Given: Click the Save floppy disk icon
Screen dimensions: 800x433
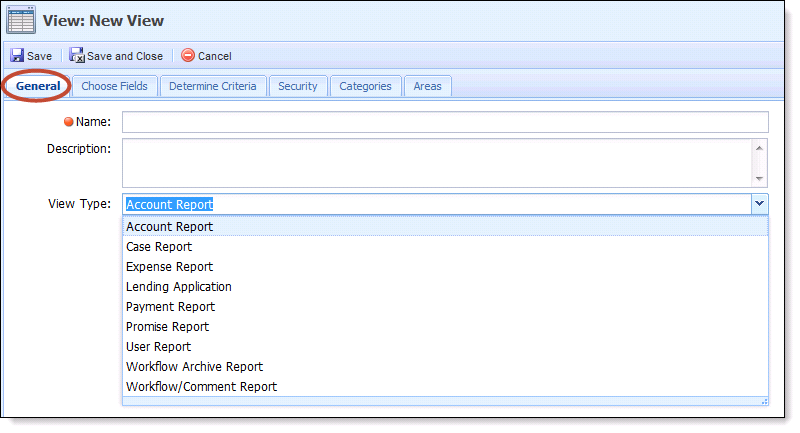Looking at the screenshot, I should 17,55.
